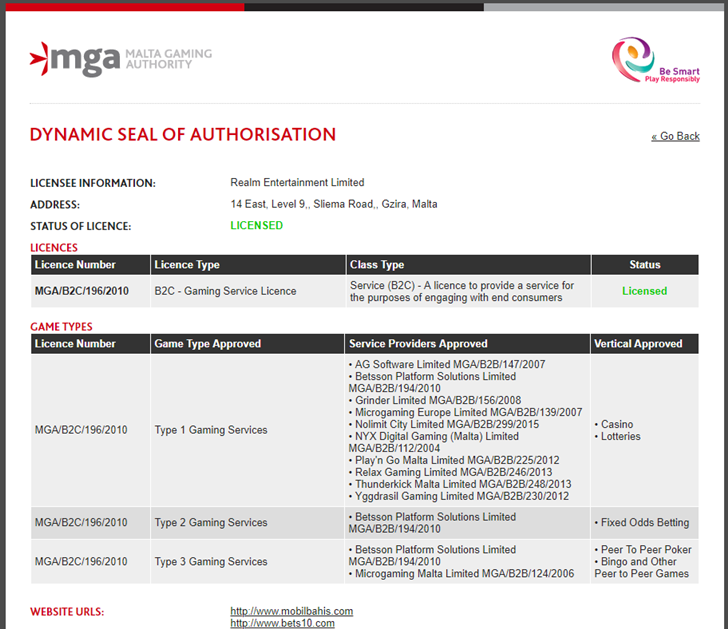
Task: Click AG Software Limited MGA/B2B/147/2007 entry
Action: tap(447, 364)
